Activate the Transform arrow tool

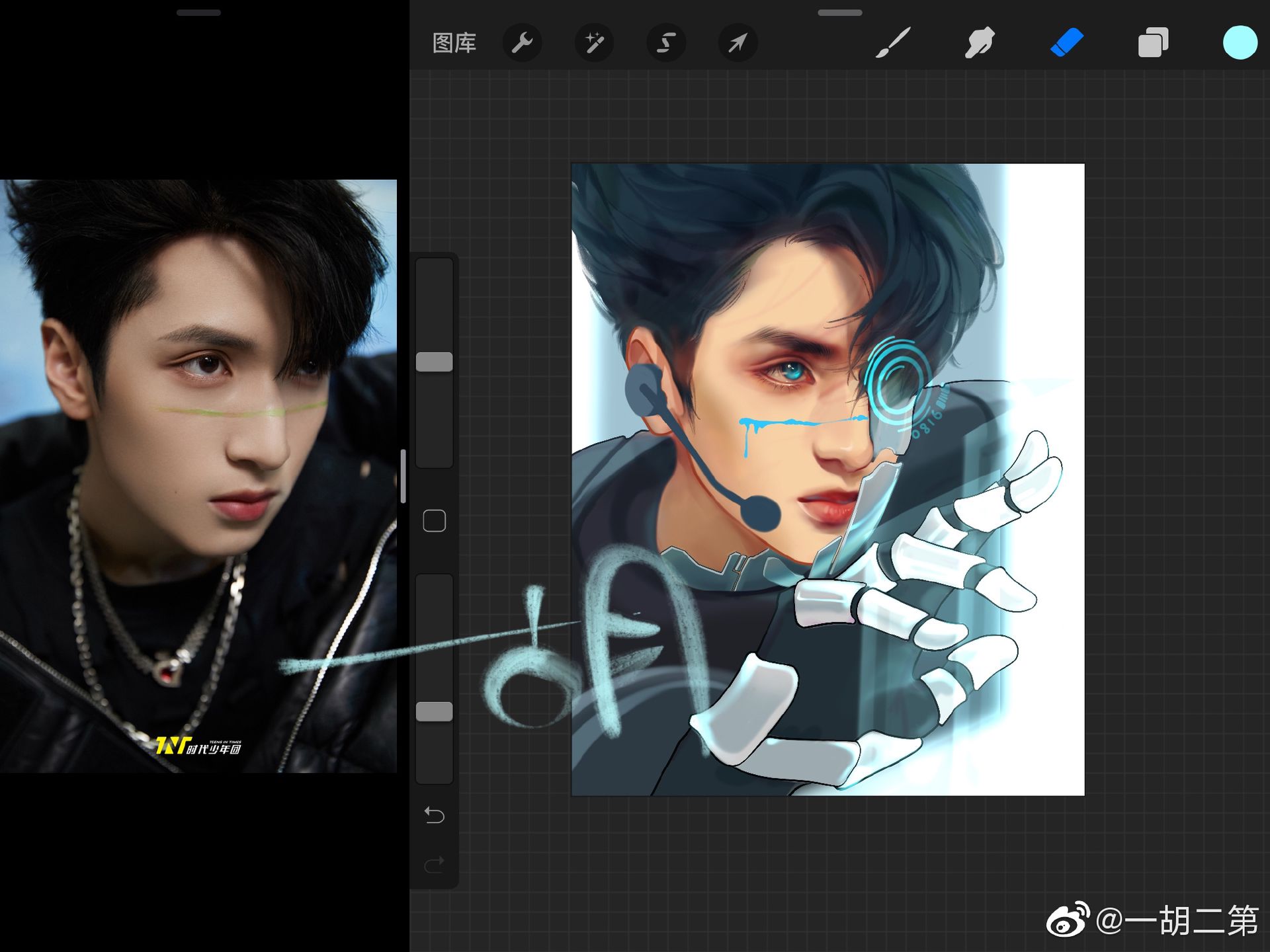(x=738, y=43)
